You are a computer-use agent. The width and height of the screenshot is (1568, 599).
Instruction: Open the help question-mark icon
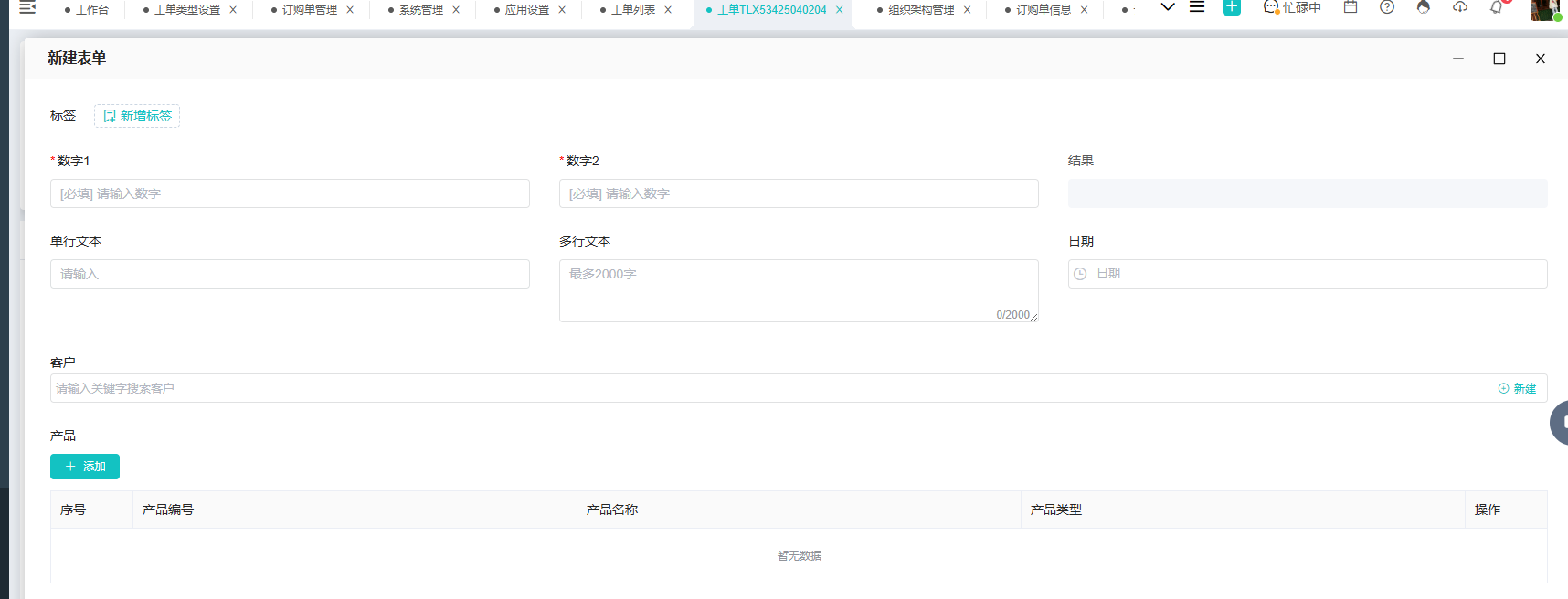point(1387,7)
